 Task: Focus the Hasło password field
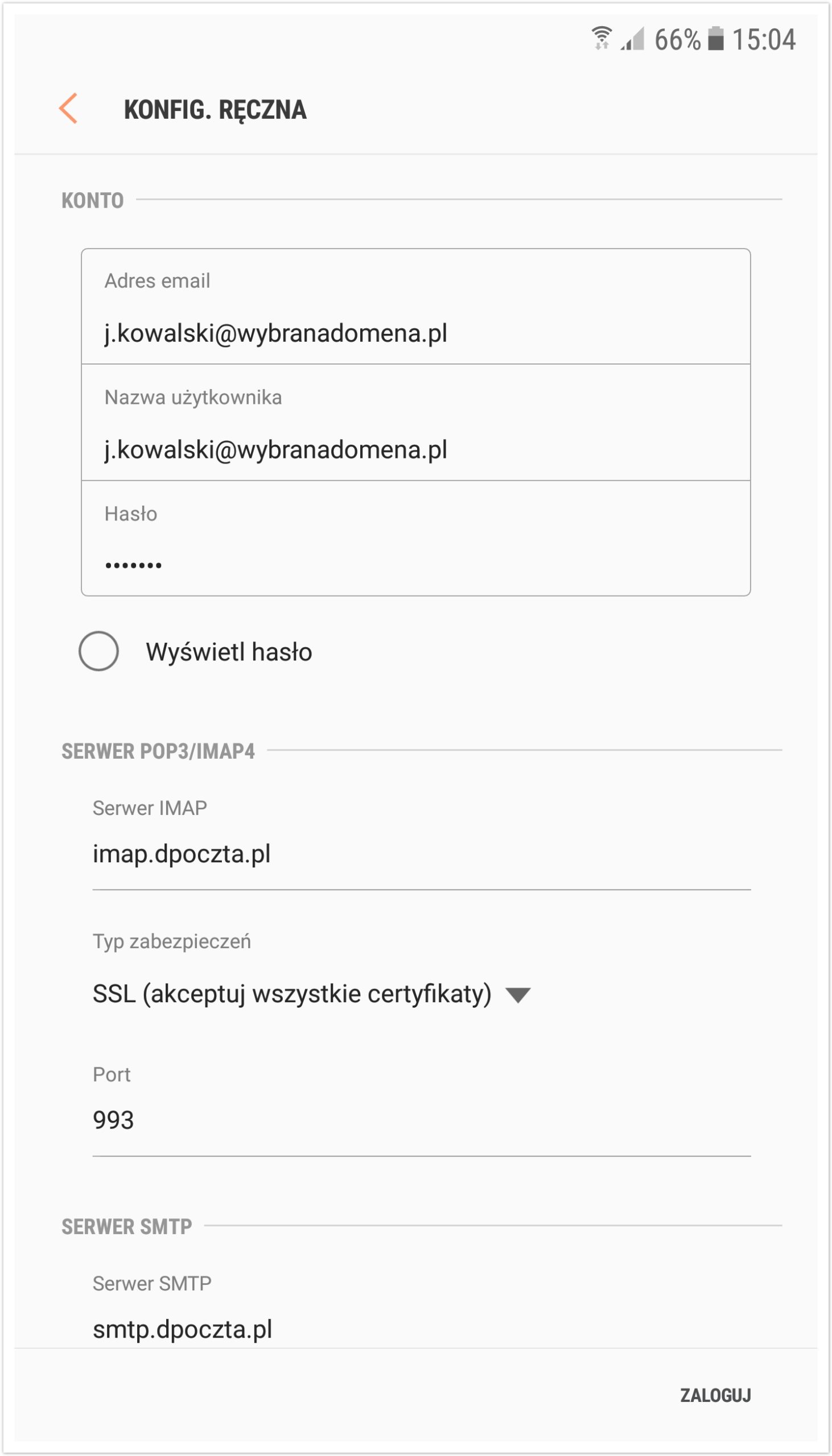coord(415,539)
